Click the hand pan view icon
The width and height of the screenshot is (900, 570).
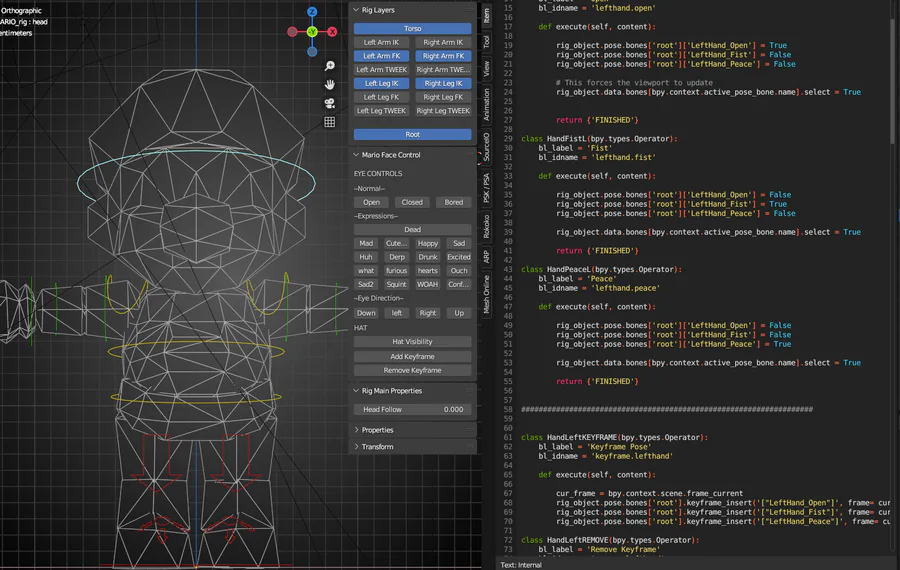[329, 84]
